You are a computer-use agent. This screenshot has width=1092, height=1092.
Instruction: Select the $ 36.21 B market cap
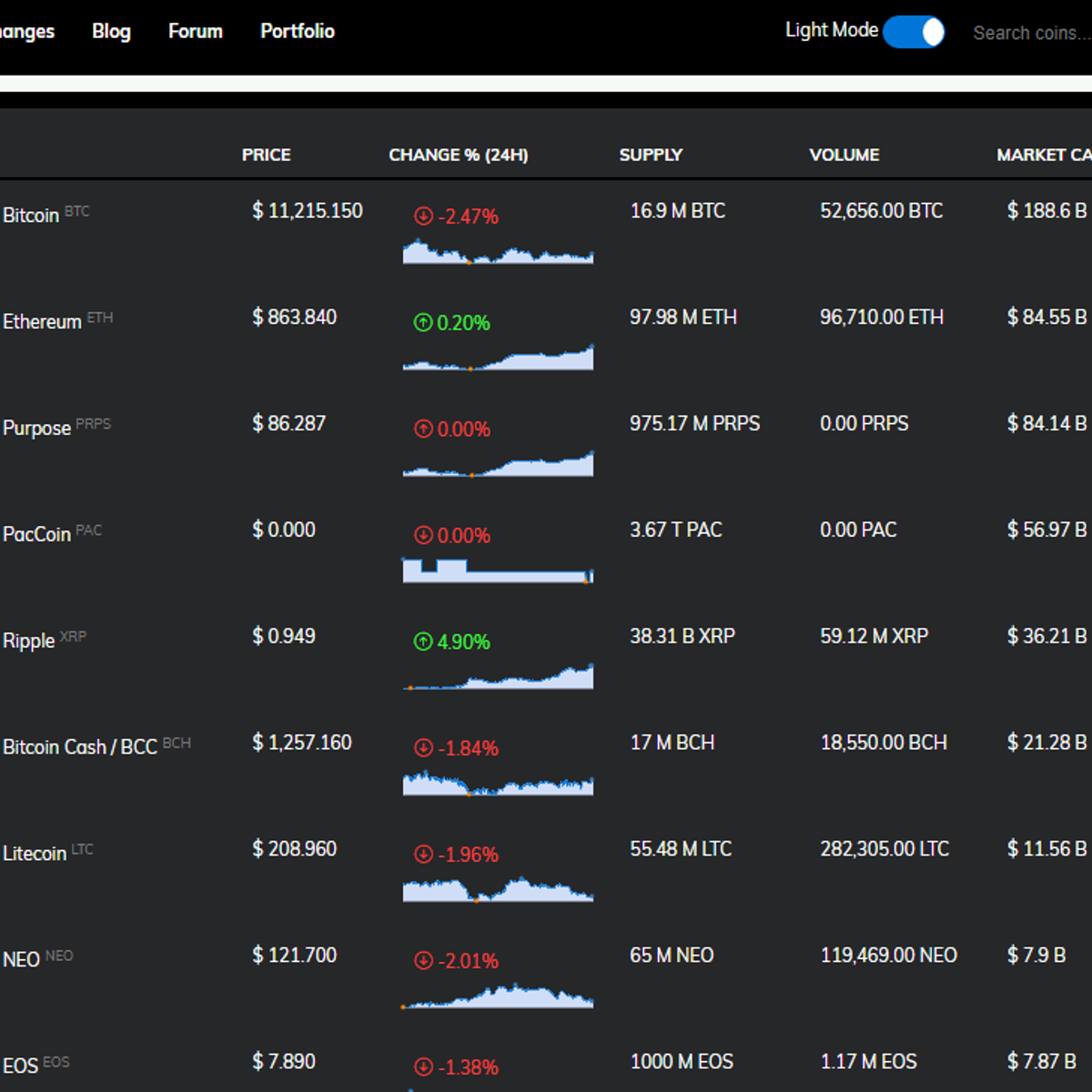(x=1047, y=636)
